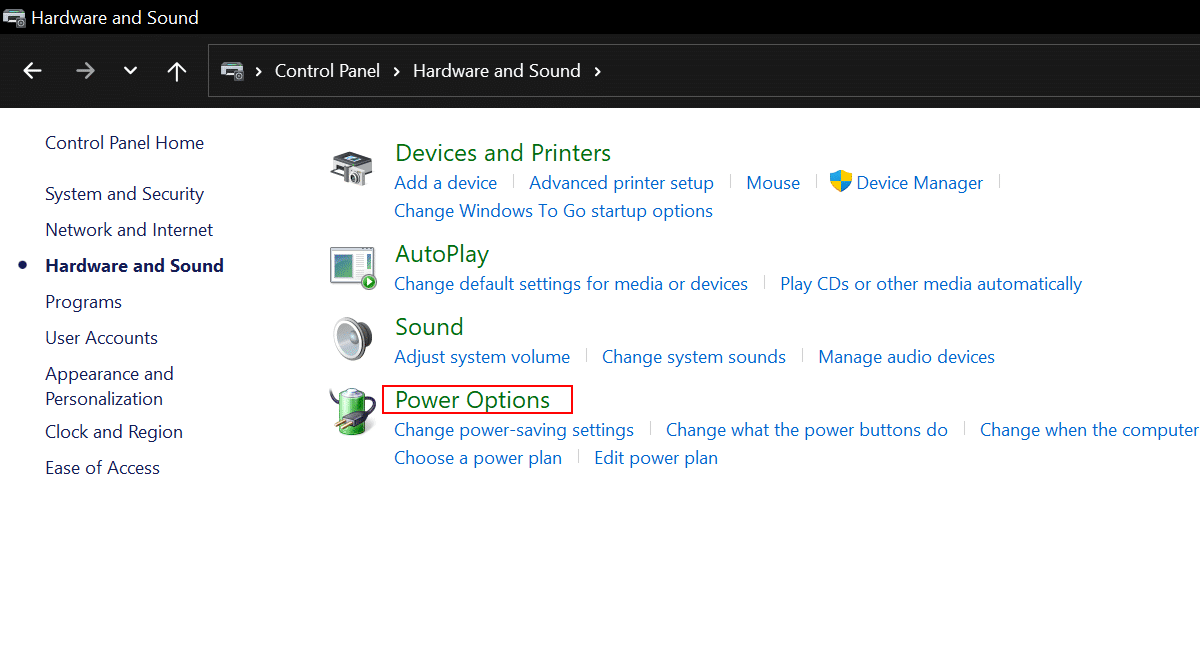Open System and Security in sidebar
This screenshot has height=665, width=1200.
124,194
